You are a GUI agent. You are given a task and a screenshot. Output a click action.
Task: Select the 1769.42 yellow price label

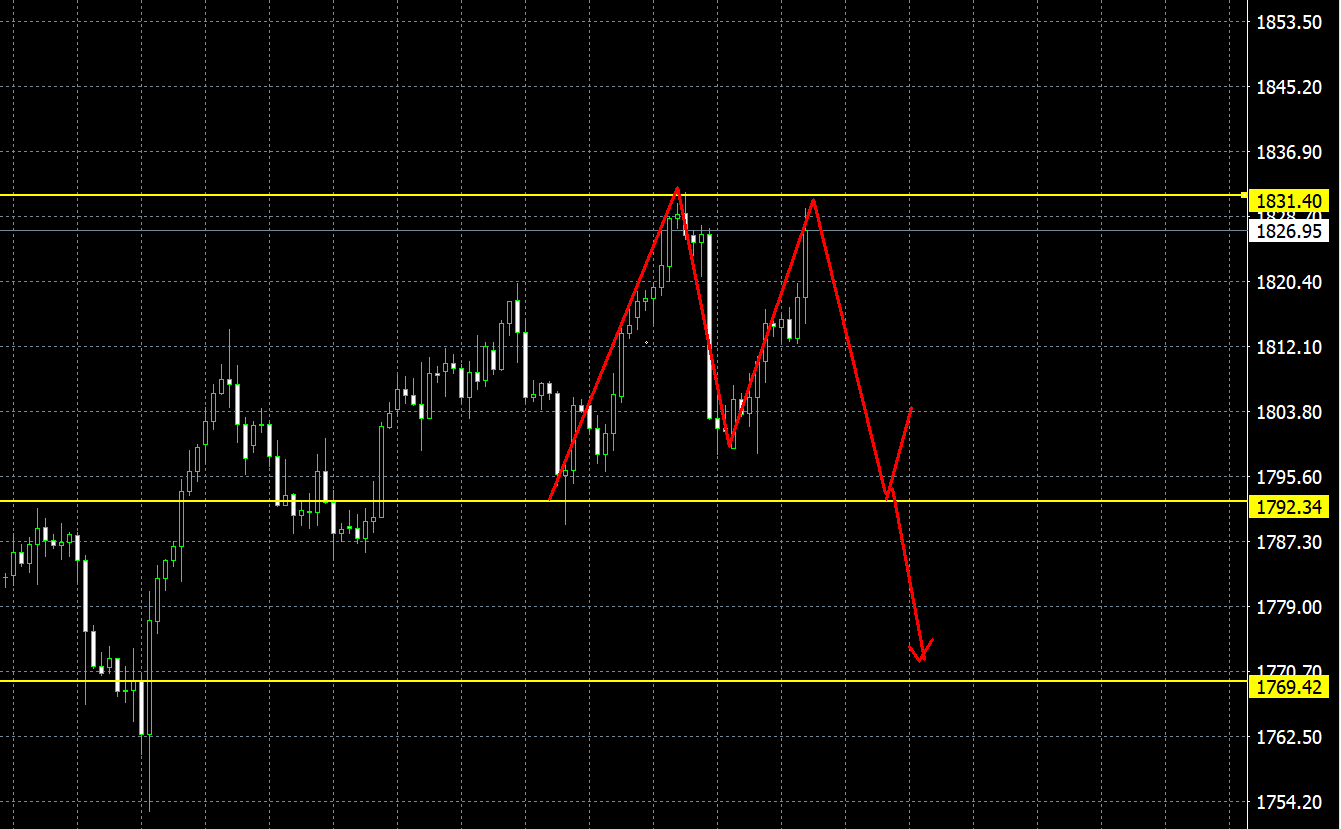click(x=1289, y=687)
